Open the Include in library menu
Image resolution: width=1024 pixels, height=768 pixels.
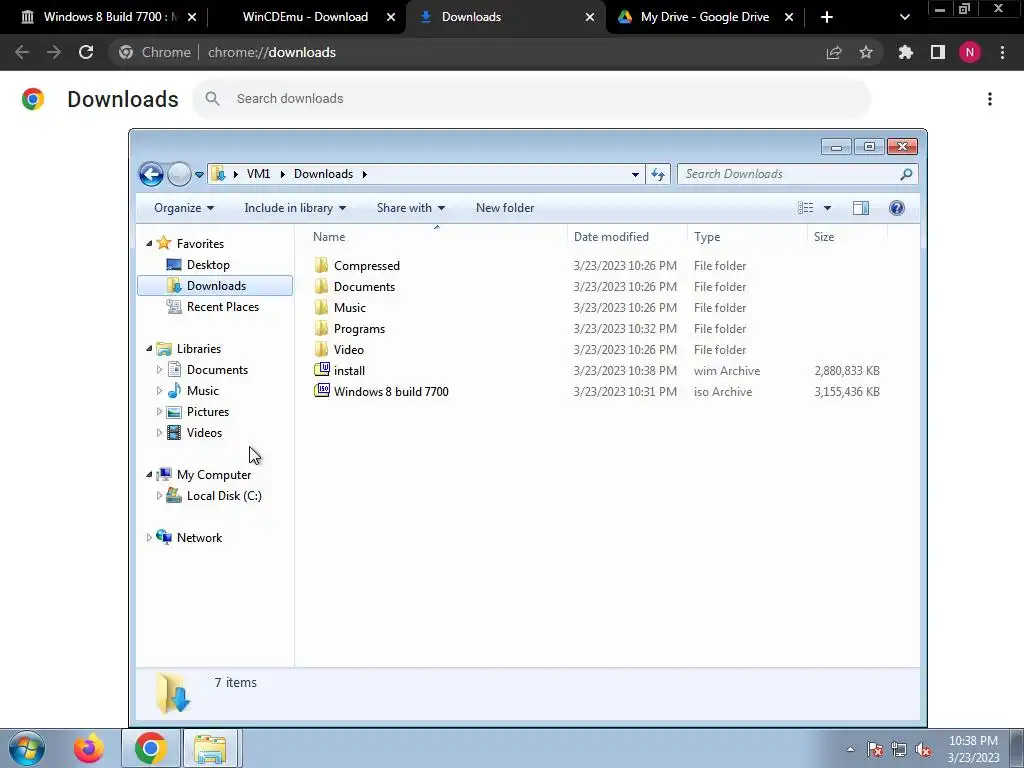(295, 208)
